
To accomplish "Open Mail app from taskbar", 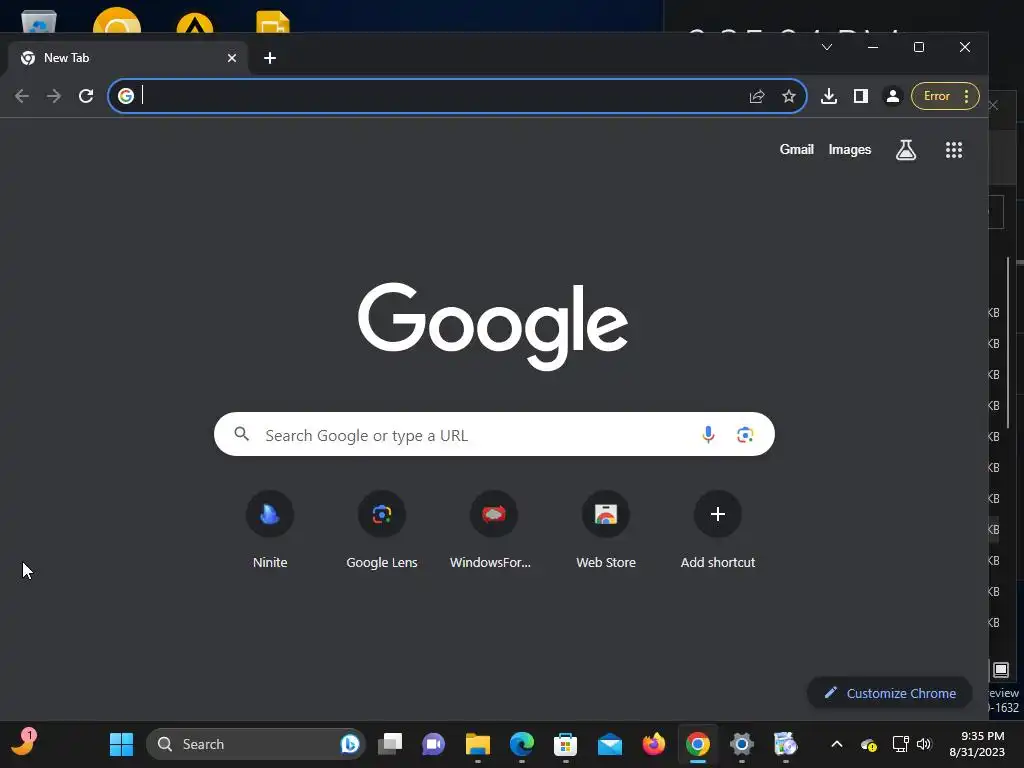I will pyautogui.click(x=609, y=744).
